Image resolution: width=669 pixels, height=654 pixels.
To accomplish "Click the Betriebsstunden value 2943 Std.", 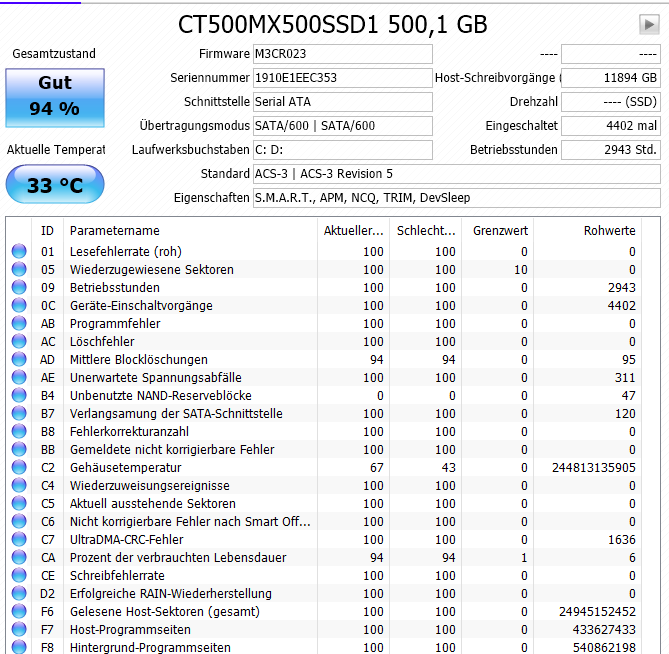I will pyautogui.click(x=611, y=150).
